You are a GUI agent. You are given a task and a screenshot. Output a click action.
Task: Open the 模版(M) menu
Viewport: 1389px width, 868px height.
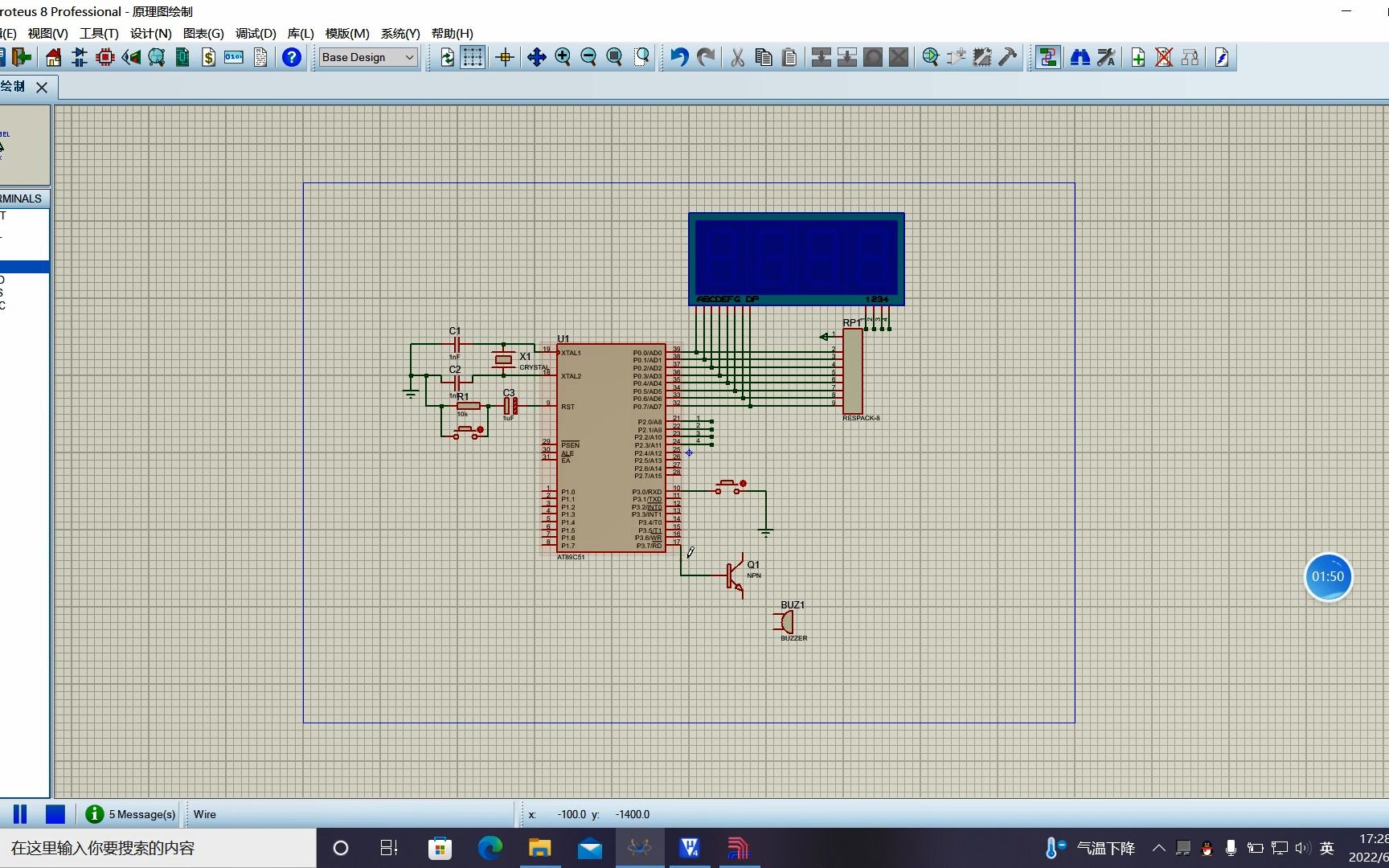click(347, 33)
